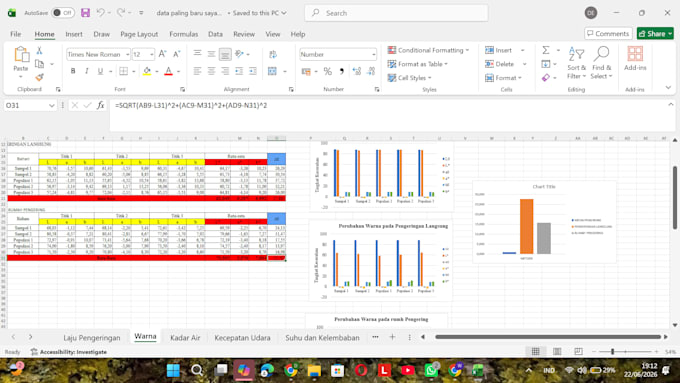Open the Comments button

click(608, 33)
